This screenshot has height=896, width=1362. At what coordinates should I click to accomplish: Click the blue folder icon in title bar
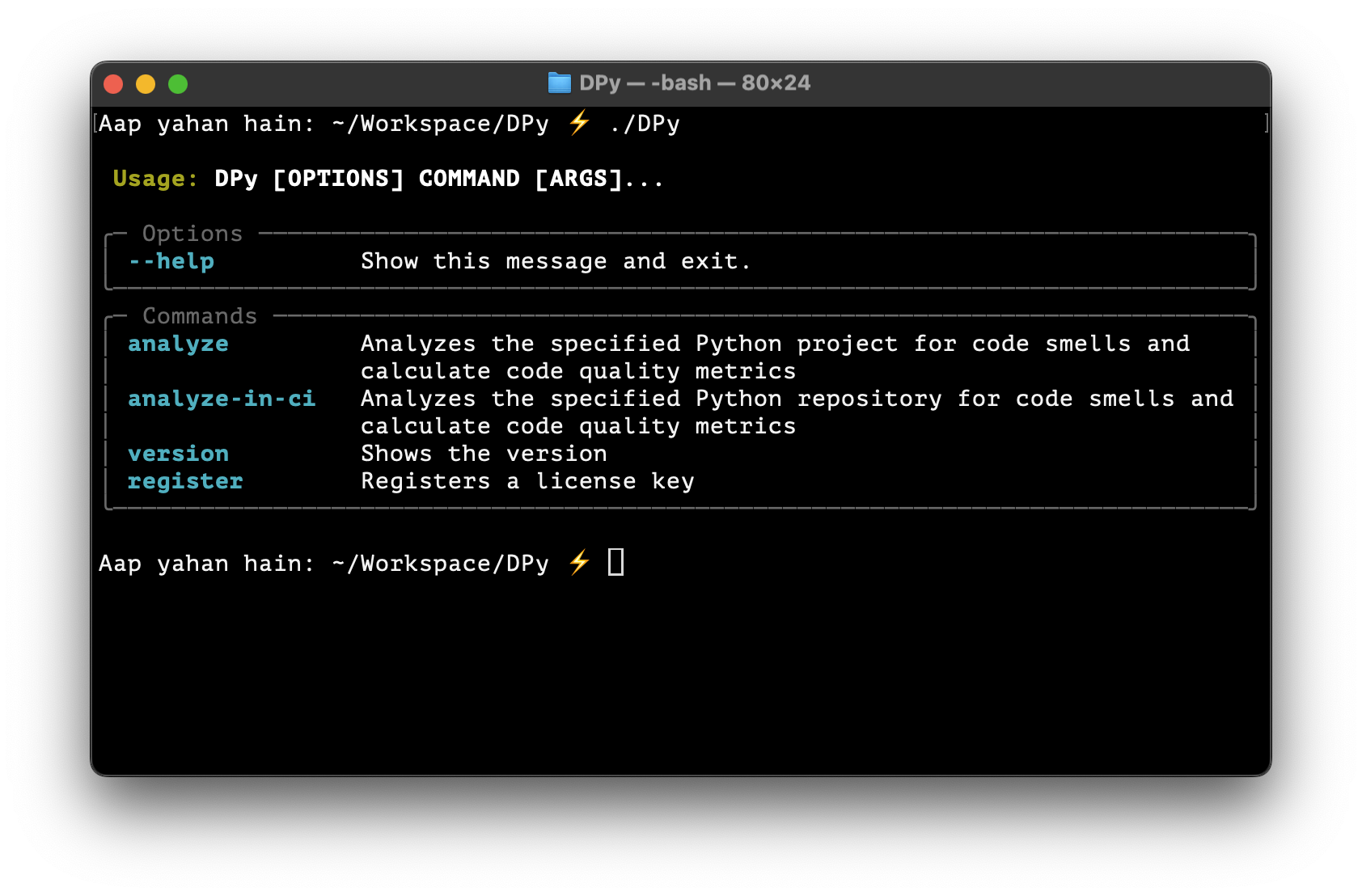(559, 83)
